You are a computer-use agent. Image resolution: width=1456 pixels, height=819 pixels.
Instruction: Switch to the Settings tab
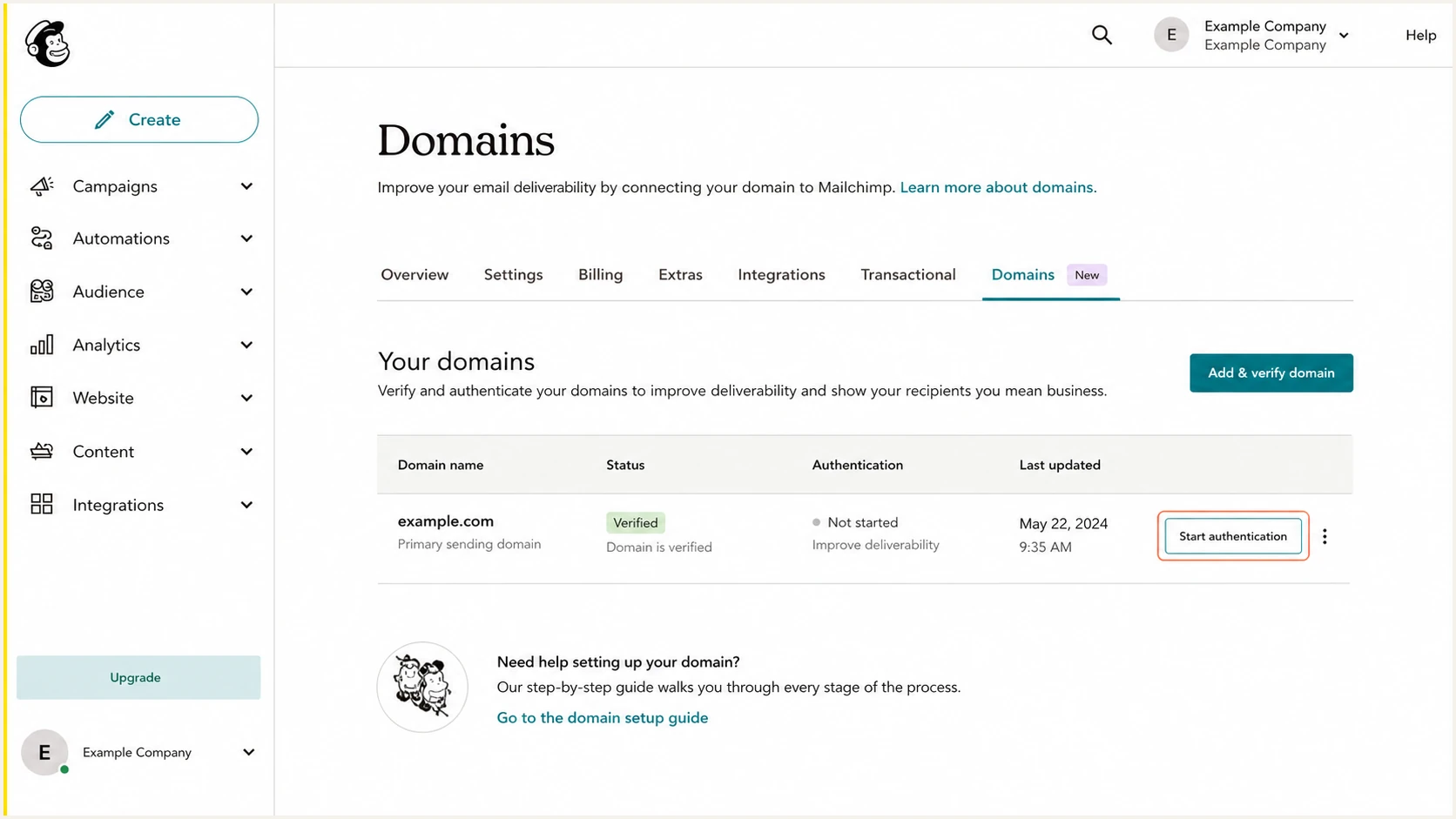pyautogui.click(x=513, y=274)
